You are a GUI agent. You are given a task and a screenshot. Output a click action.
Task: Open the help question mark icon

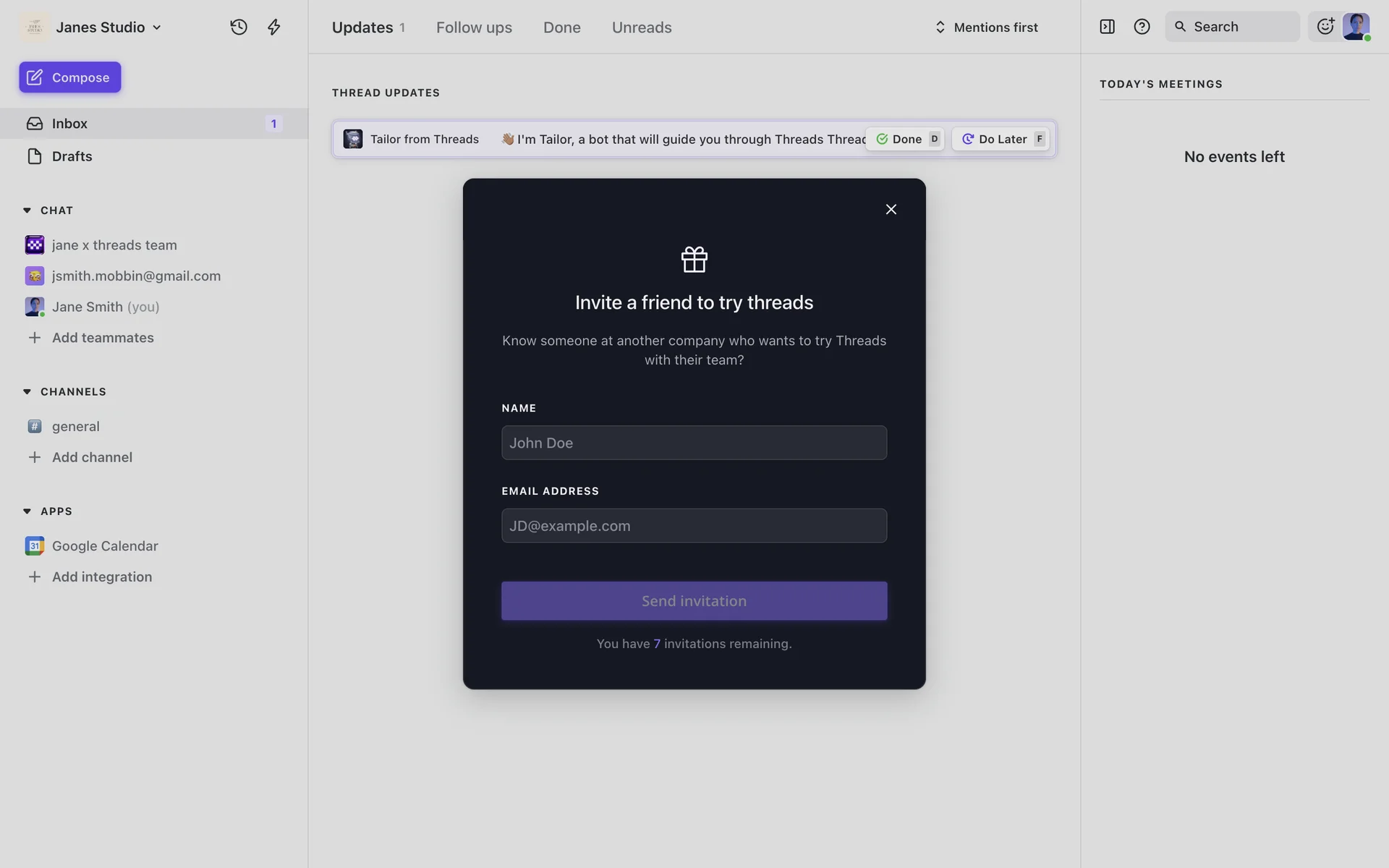[x=1142, y=27]
